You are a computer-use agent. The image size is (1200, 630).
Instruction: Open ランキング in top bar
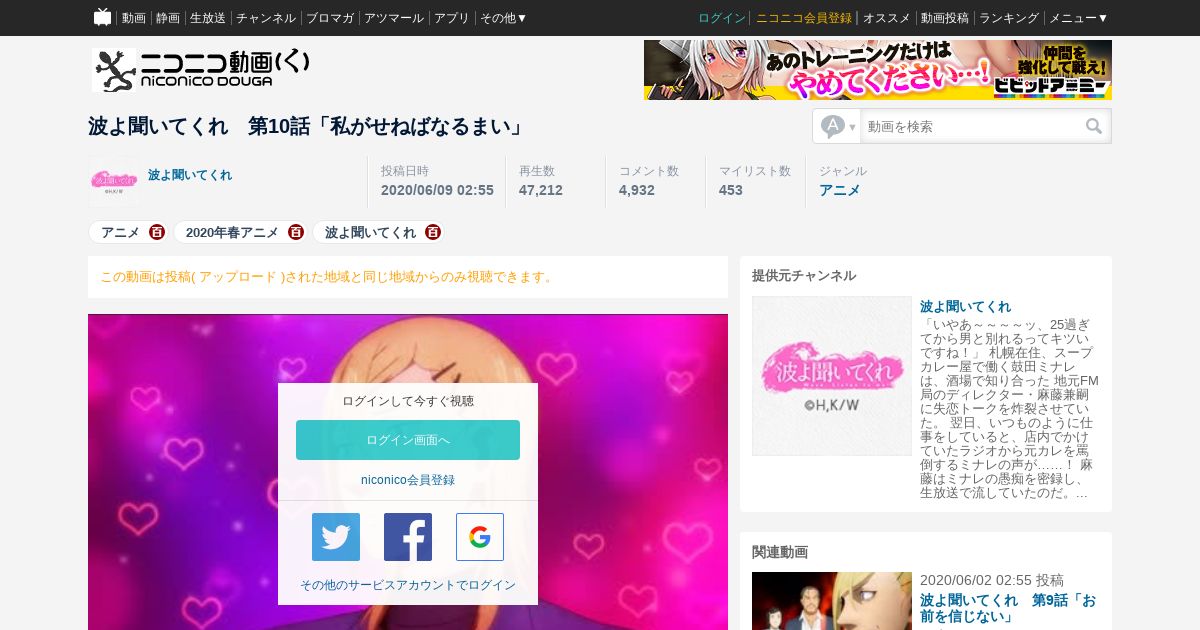(x=1008, y=18)
